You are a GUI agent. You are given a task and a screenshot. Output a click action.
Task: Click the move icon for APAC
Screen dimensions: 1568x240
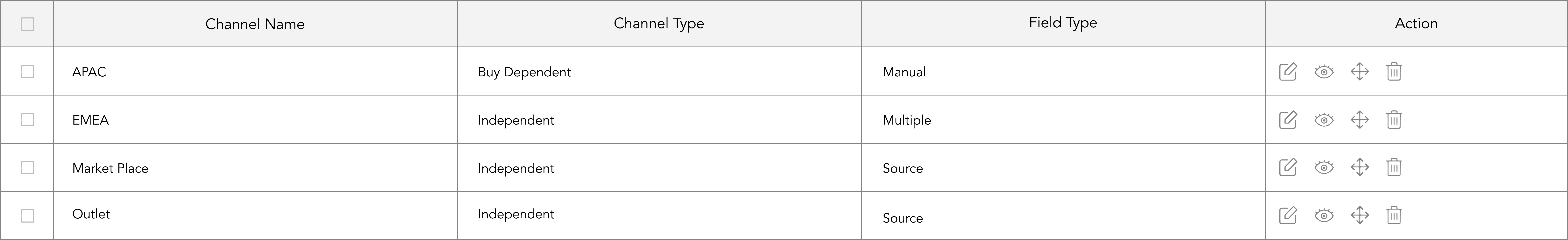pyautogui.click(x=1360, y=72)
